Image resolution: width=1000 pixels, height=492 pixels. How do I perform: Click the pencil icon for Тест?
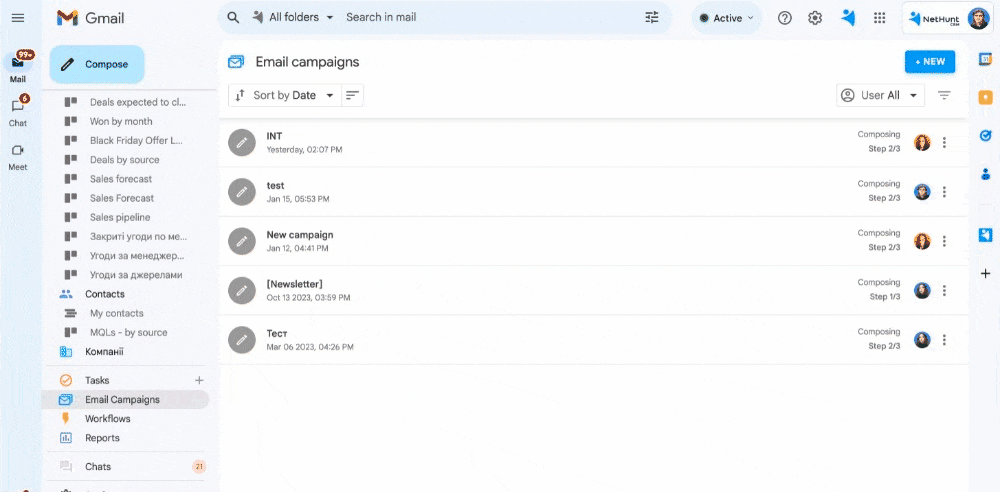tap(242, 339)
